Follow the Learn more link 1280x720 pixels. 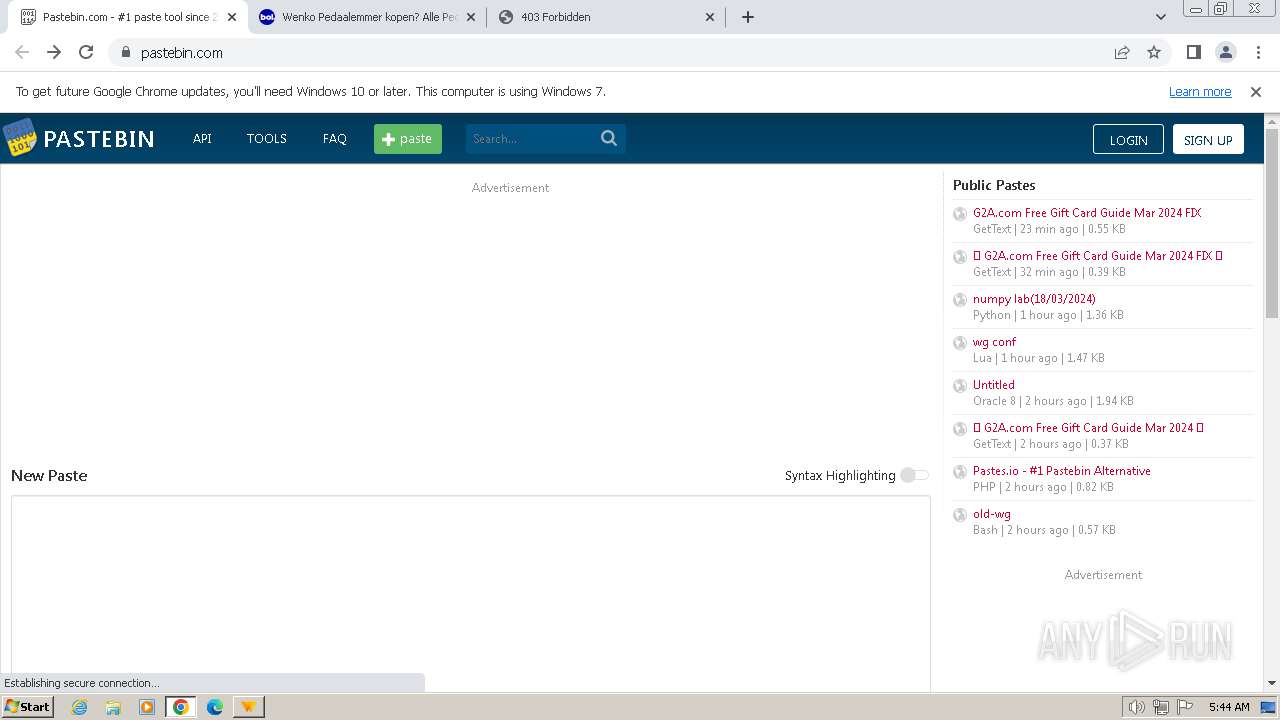tap(1200, 92)
